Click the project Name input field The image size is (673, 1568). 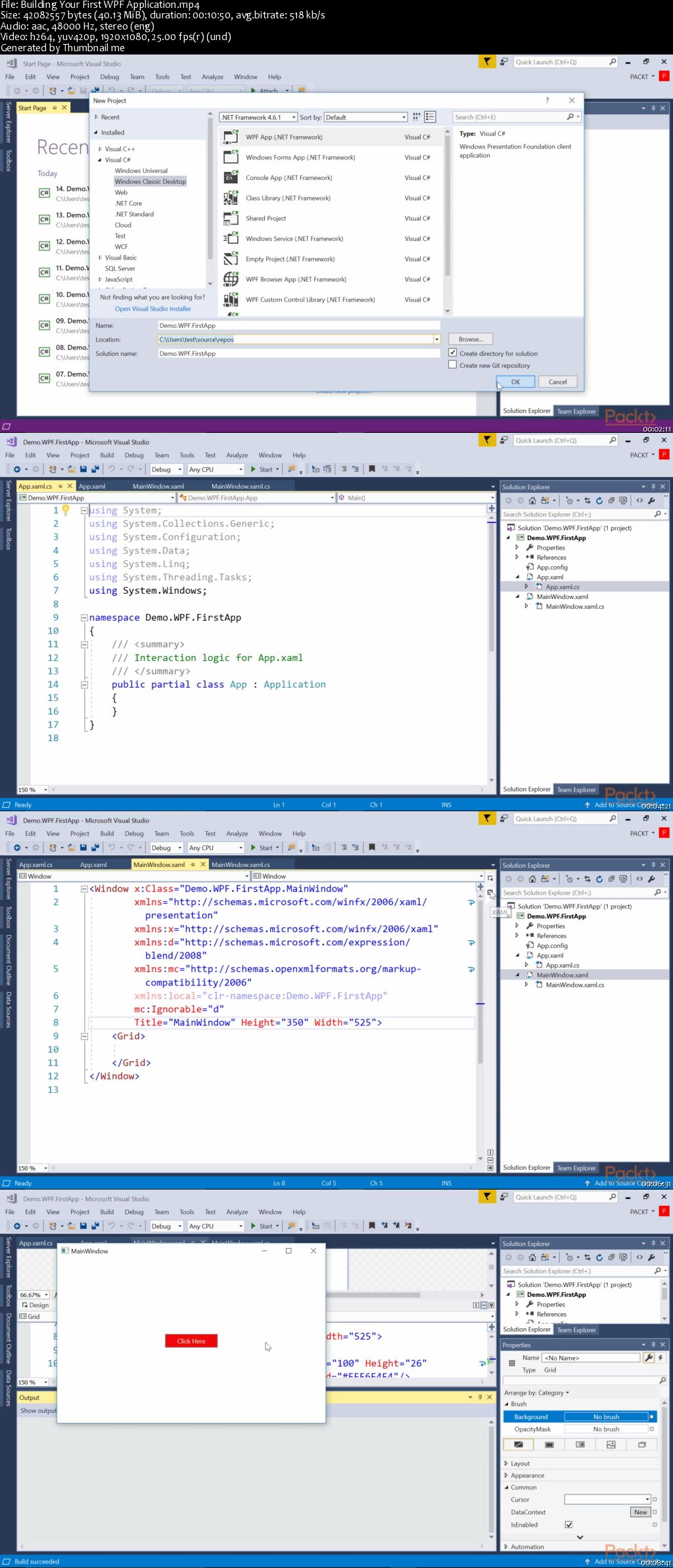click(x=298, y=325)
